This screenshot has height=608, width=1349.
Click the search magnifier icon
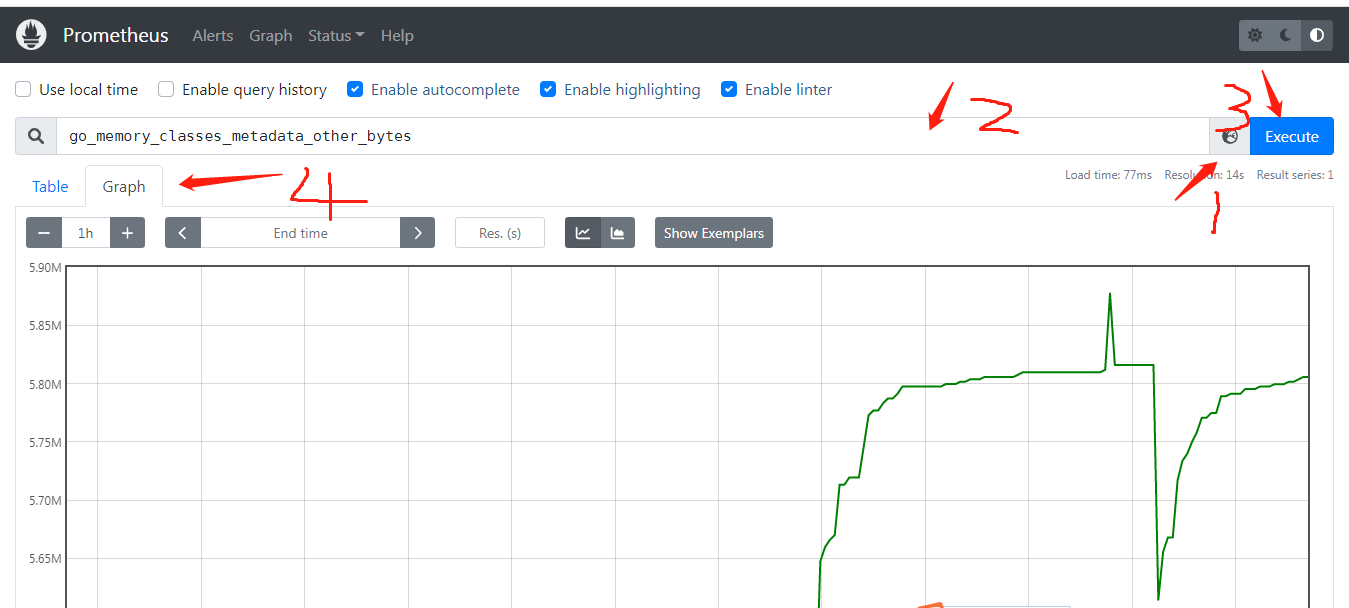(36, 136)
